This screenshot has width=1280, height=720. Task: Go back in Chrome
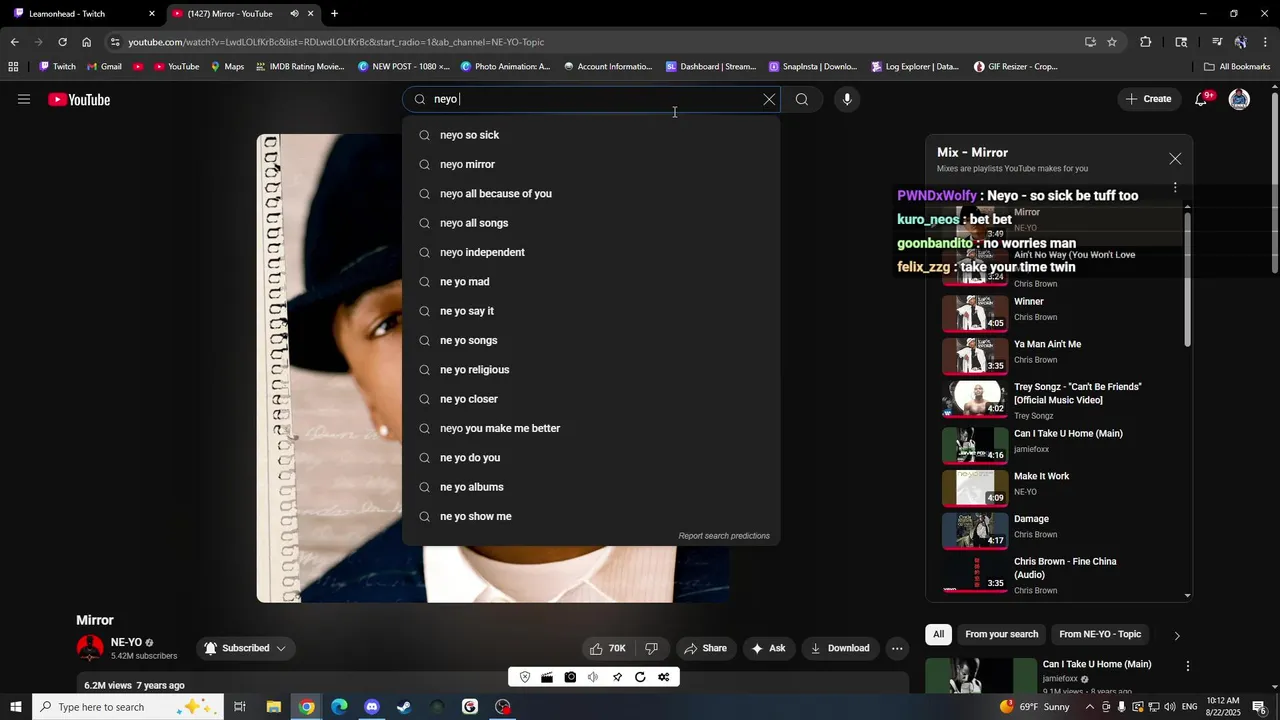point(14,42)
